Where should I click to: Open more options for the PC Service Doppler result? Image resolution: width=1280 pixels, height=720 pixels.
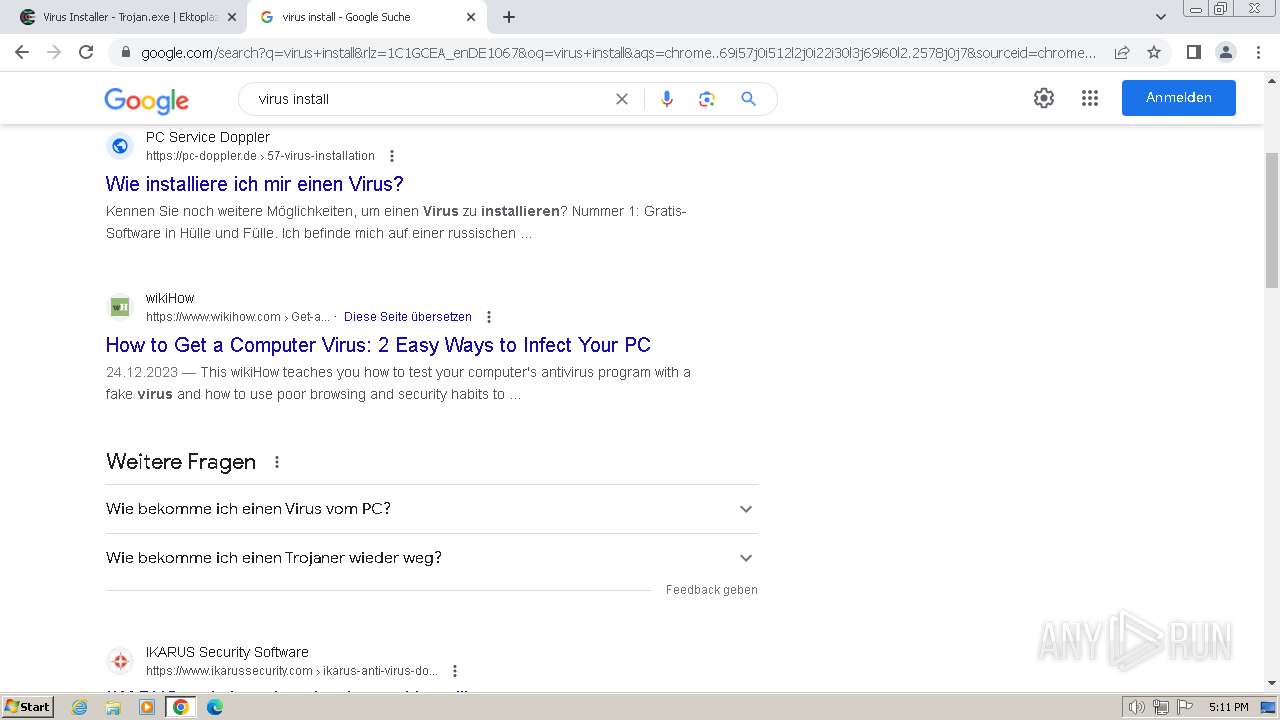(x=392, y=156)
